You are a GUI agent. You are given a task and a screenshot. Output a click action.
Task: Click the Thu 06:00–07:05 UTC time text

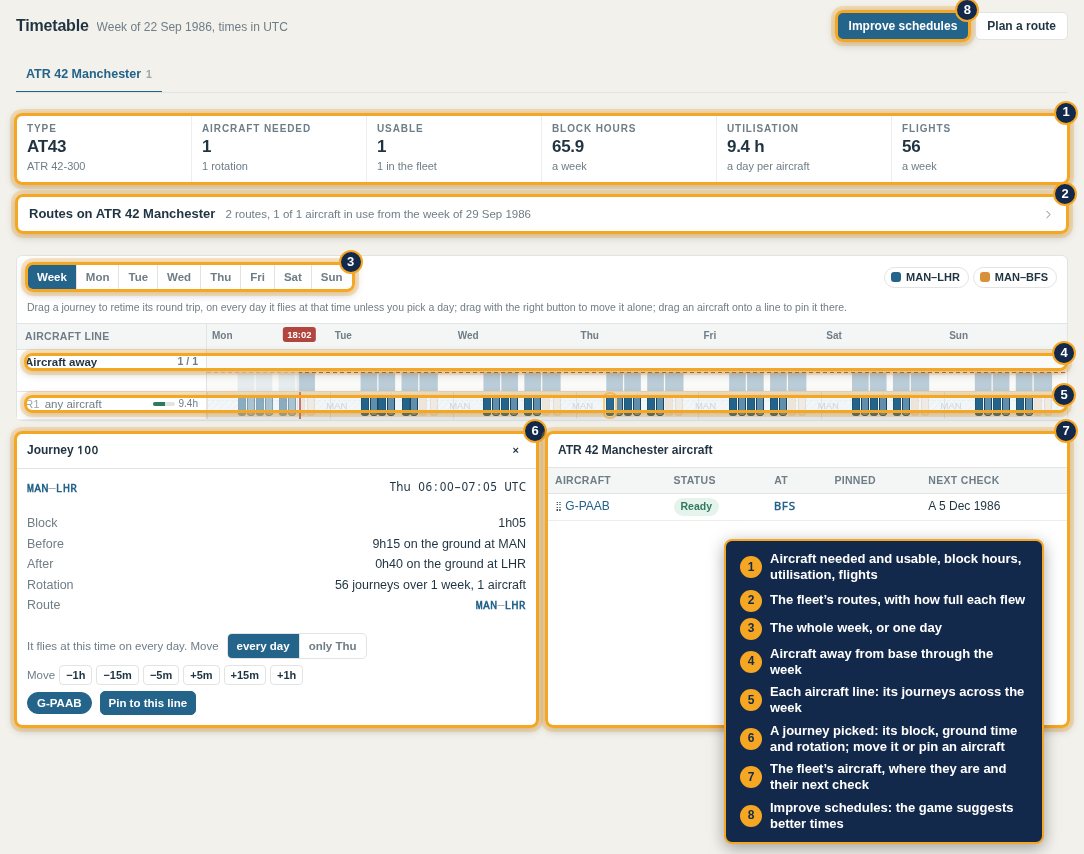click(x=458, y=487)
